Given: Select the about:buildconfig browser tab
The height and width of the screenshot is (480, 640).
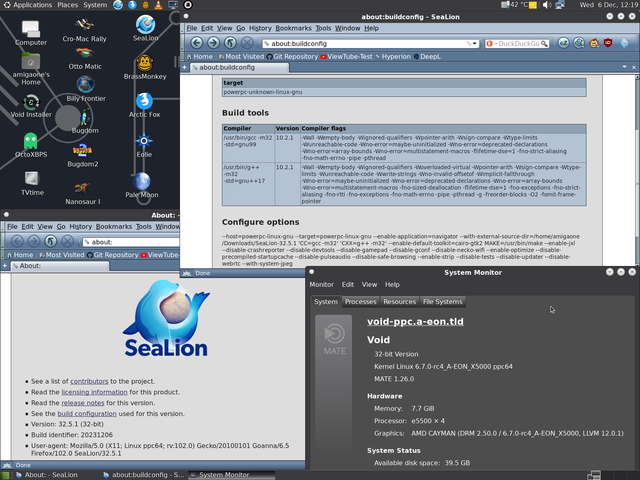Looking at the screenshot, I should pyautogui.click(x=240, y=67).
